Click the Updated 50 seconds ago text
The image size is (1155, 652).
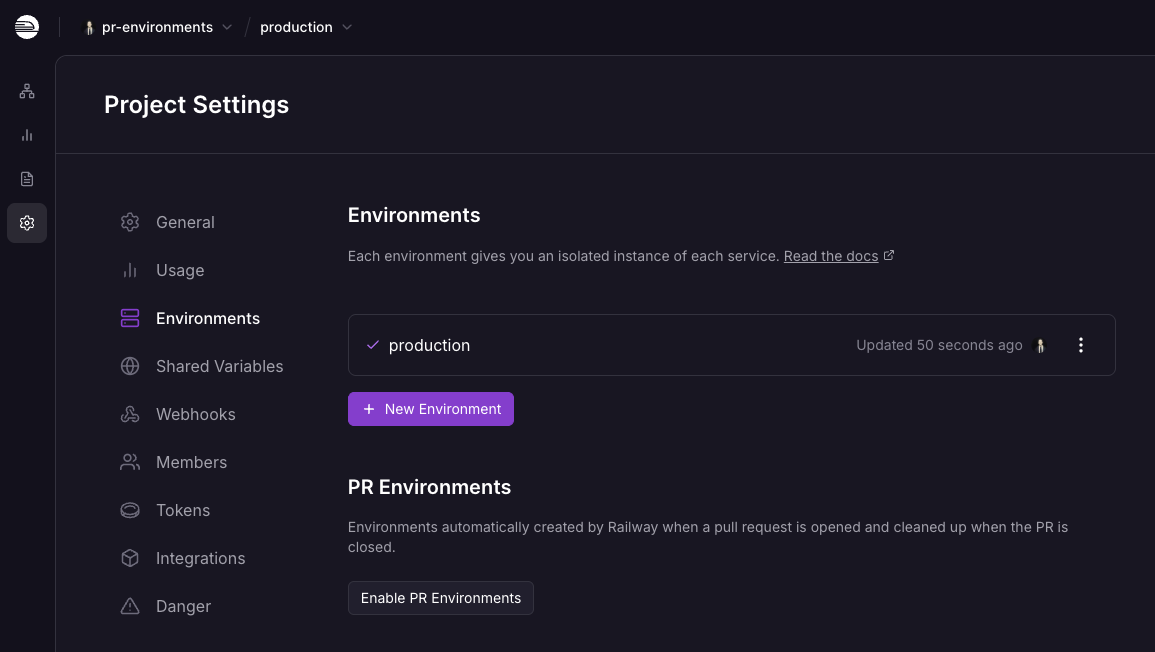939,345
